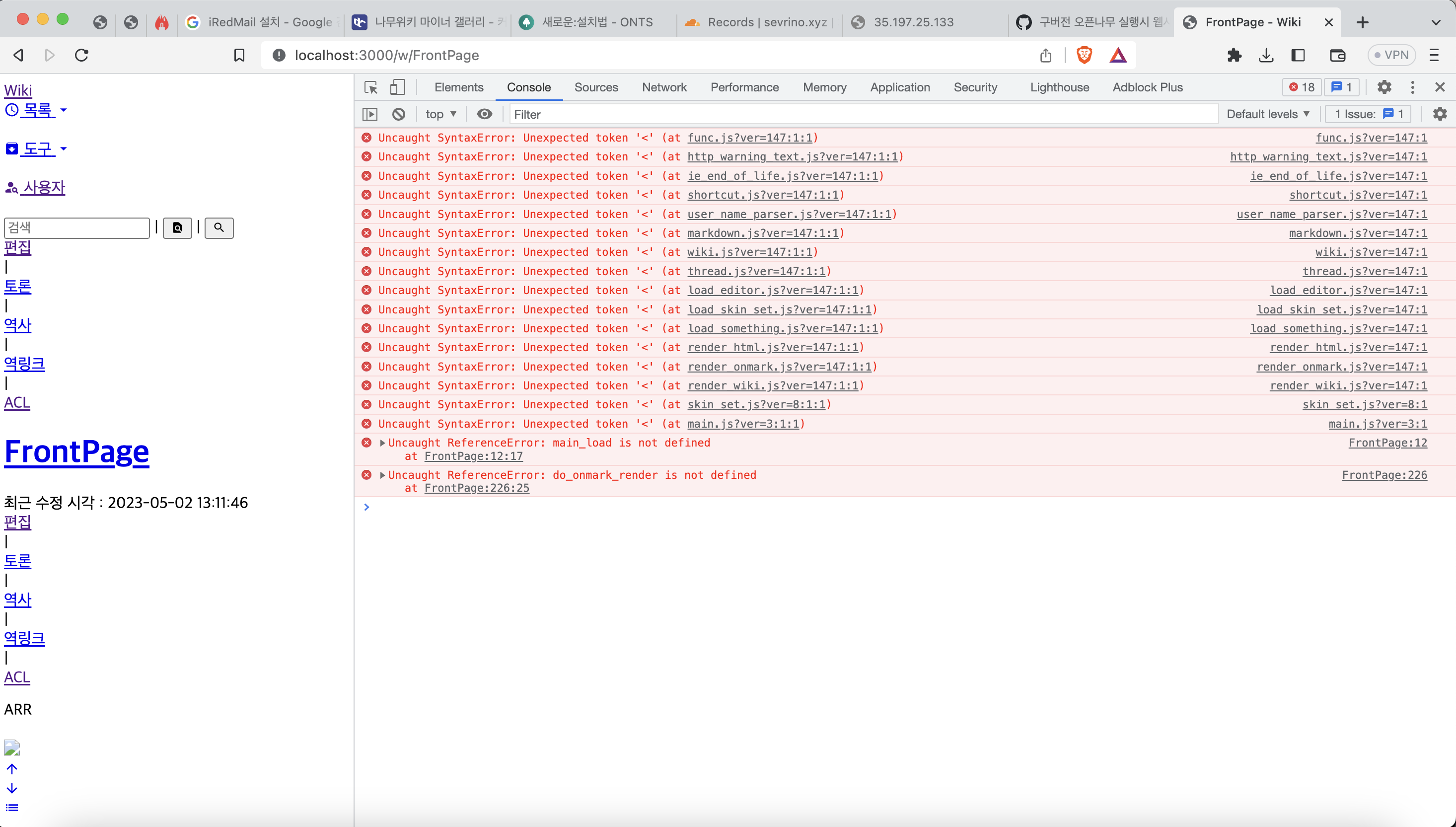Open the 'top' frame selector dropdown
The image size is (1456, 827).
pos(440,114)
